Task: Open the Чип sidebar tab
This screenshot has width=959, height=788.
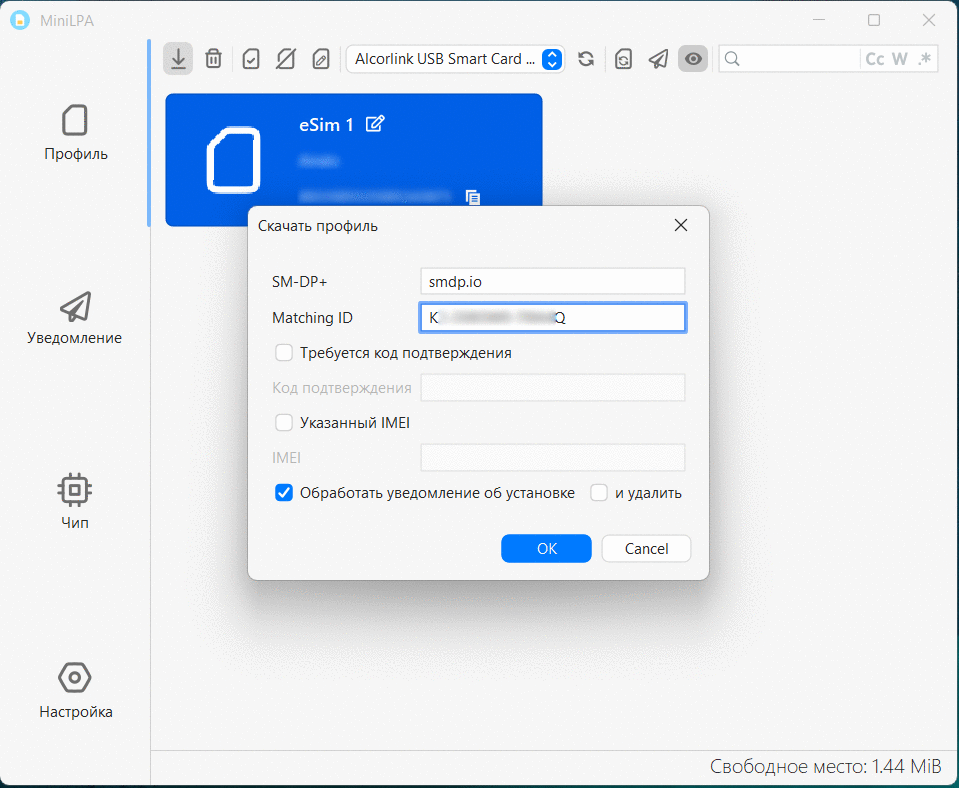Action: pos(75,502)
